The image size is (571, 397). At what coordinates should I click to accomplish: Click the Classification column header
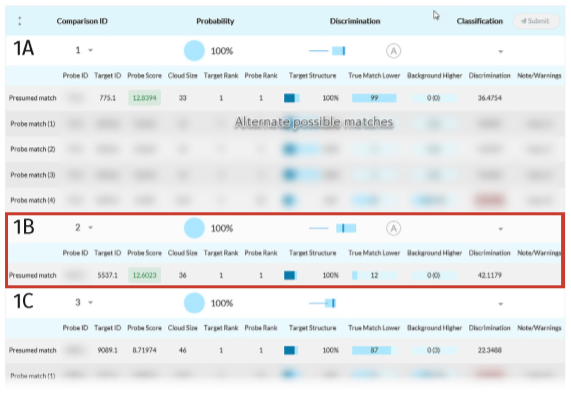[480, 21]
